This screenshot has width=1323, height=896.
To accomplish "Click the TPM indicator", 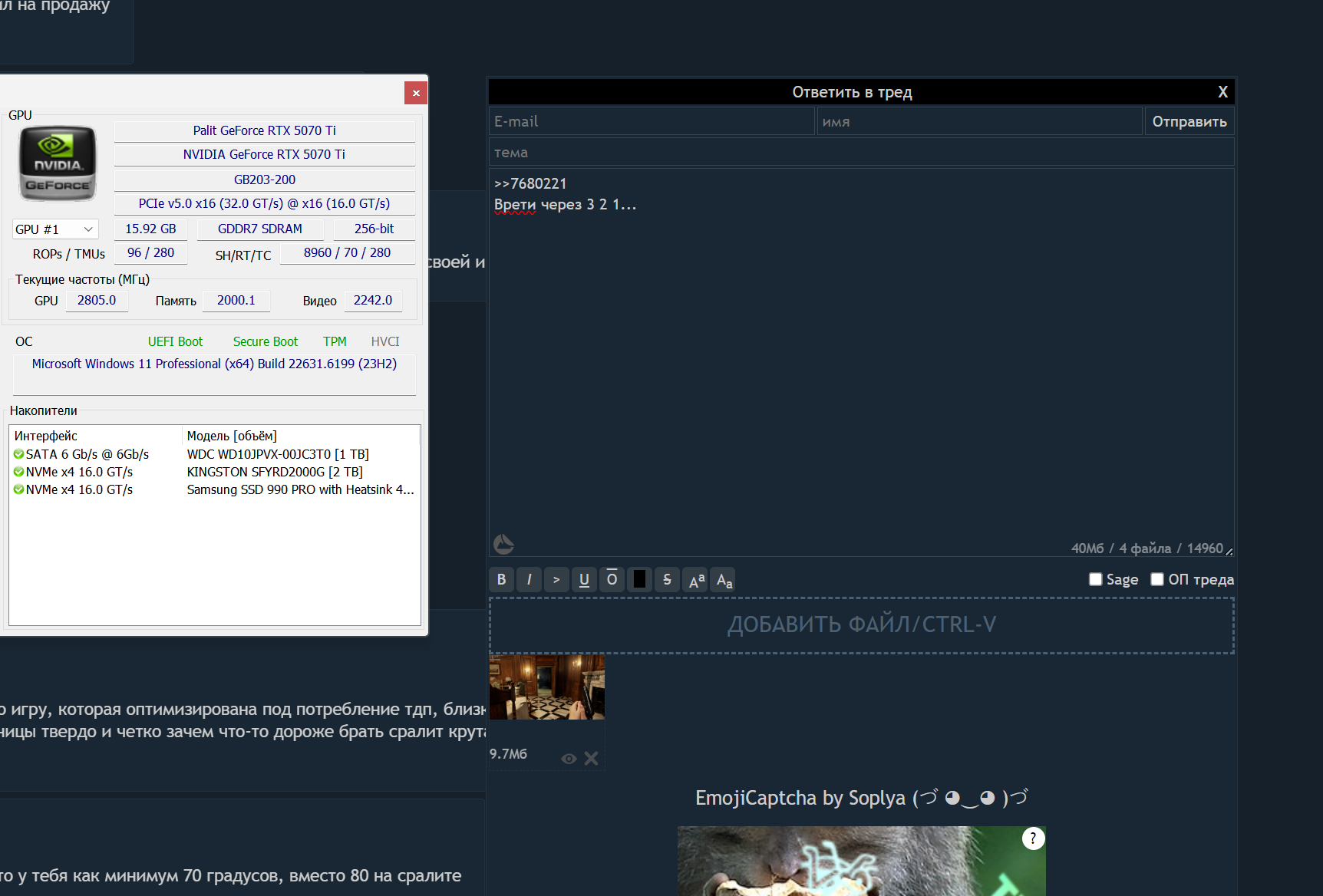I will click(x=335, y=341).
